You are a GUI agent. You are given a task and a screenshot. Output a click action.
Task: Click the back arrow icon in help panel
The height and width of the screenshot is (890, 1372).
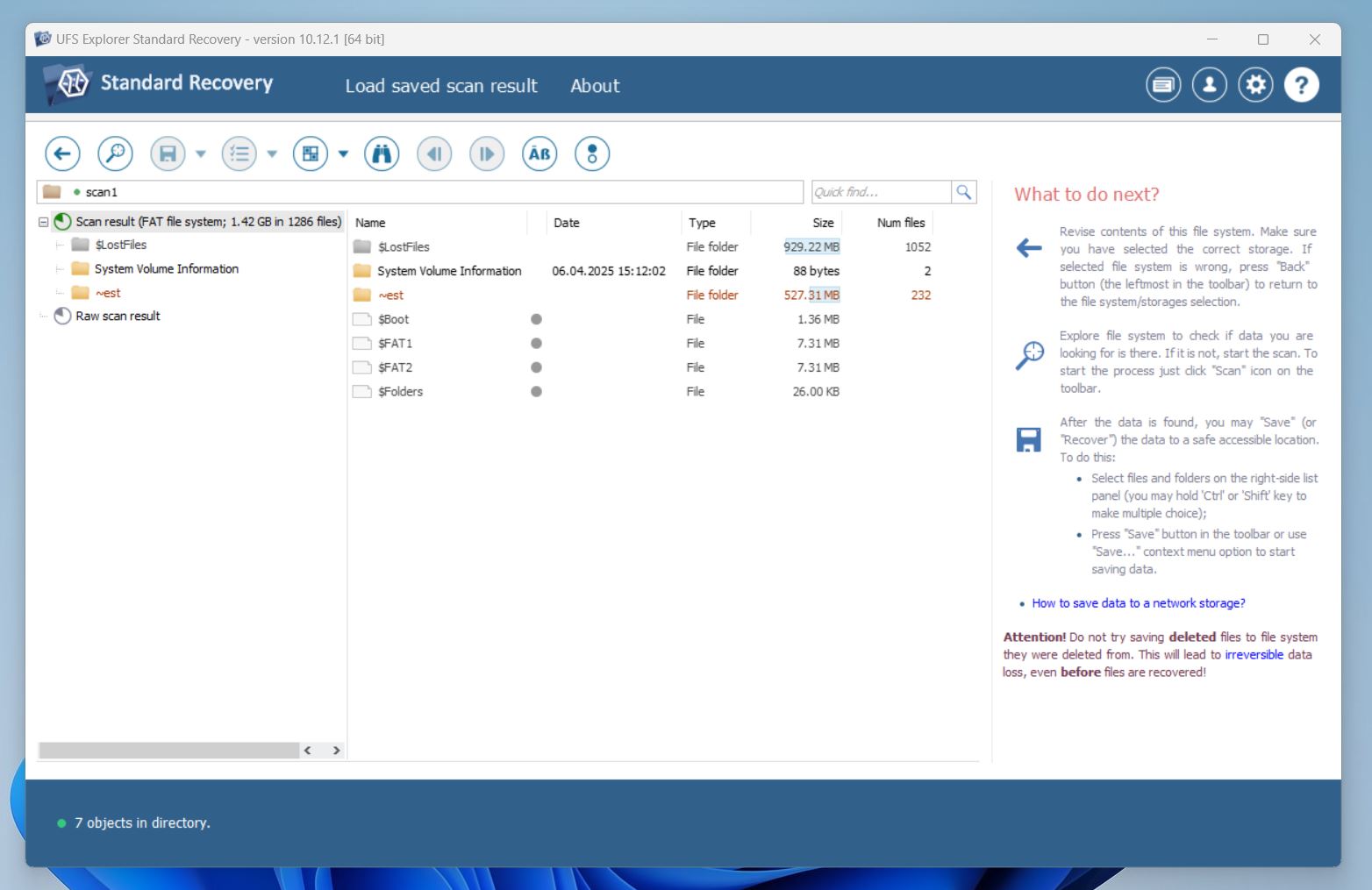[x=1029, y=248]
